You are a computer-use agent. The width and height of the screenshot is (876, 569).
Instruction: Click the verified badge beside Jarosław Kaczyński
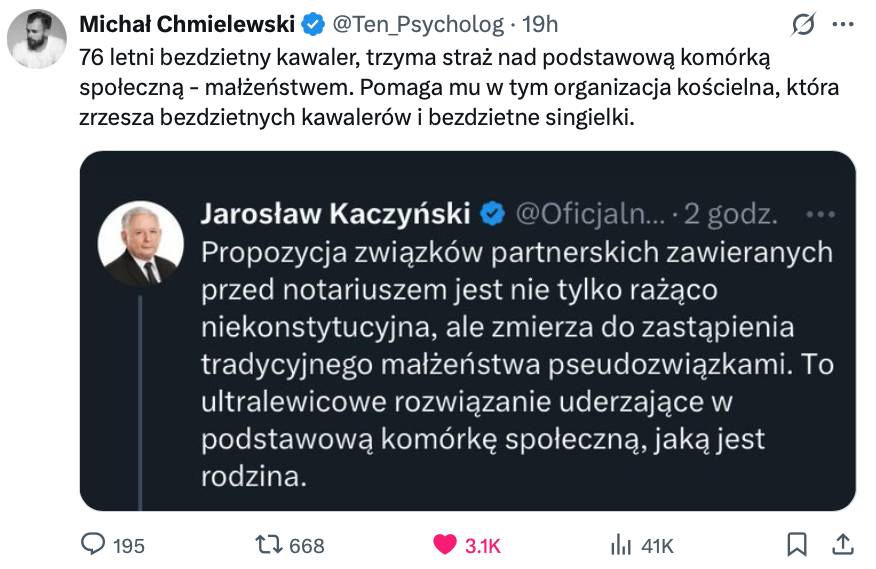[x=492, y=214]
